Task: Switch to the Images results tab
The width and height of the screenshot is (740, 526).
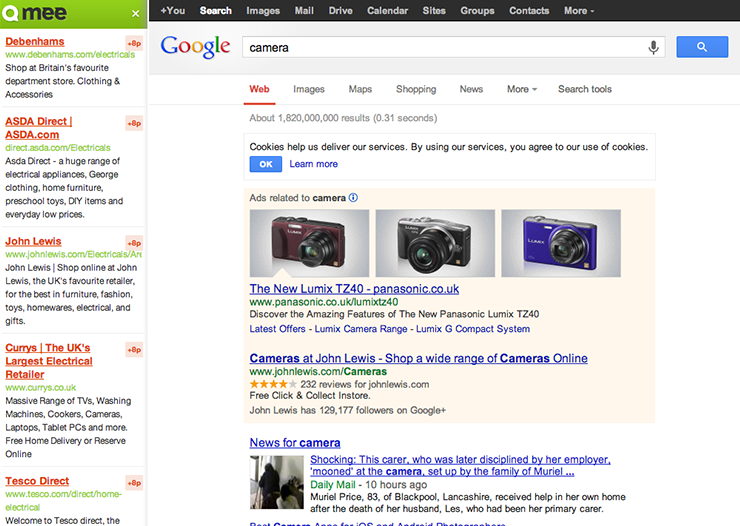Action: [x=309, y=89]
